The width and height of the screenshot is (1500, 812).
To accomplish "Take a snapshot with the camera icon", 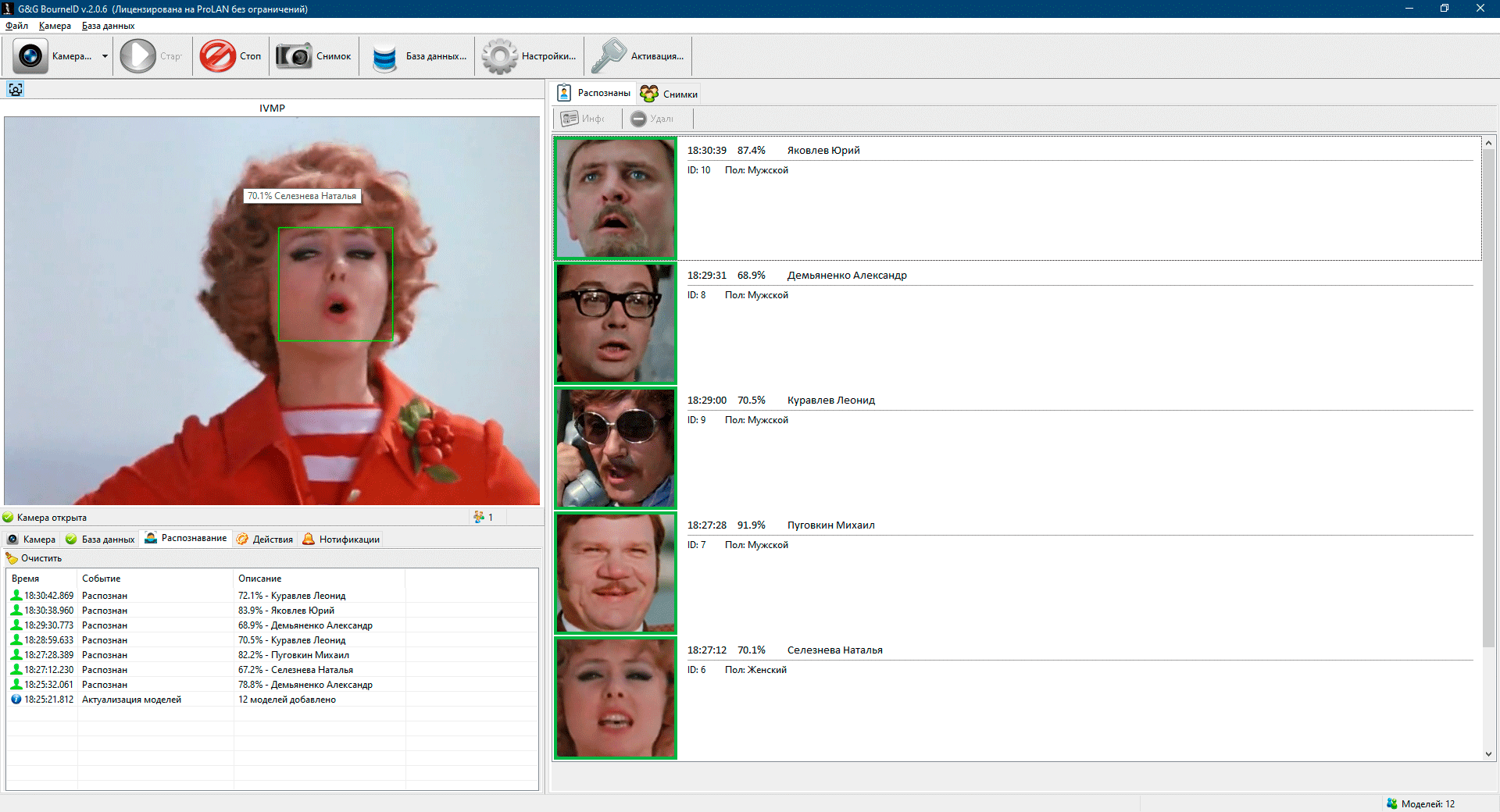I will tap(294, 56).
